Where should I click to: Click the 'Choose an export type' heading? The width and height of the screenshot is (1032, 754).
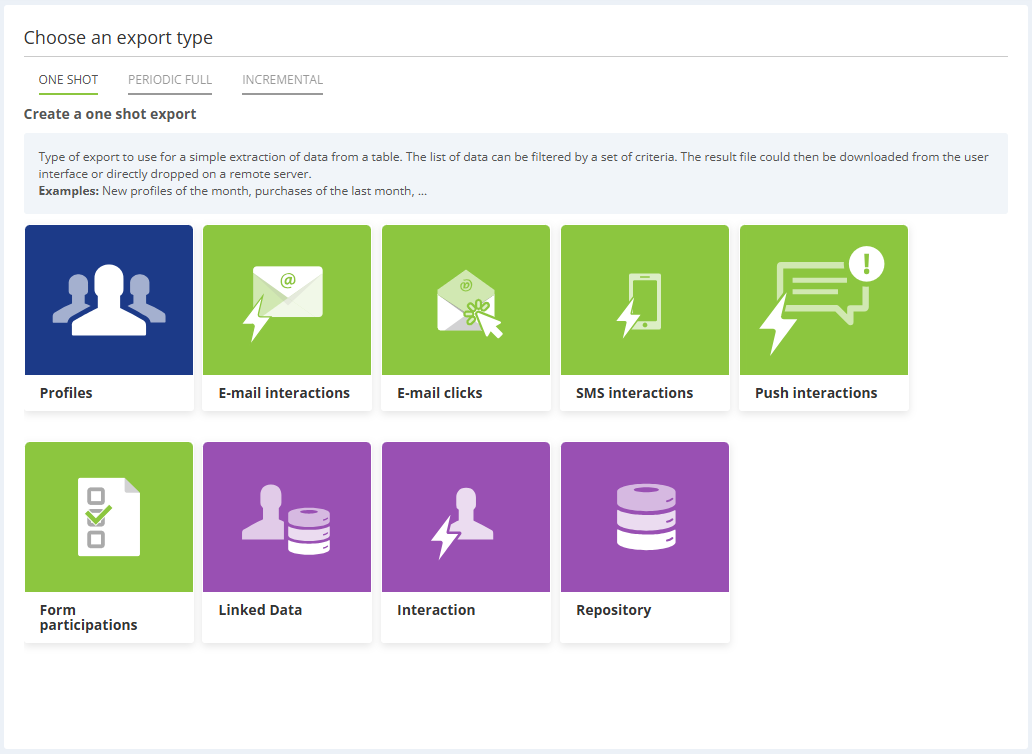click(118, 38)
